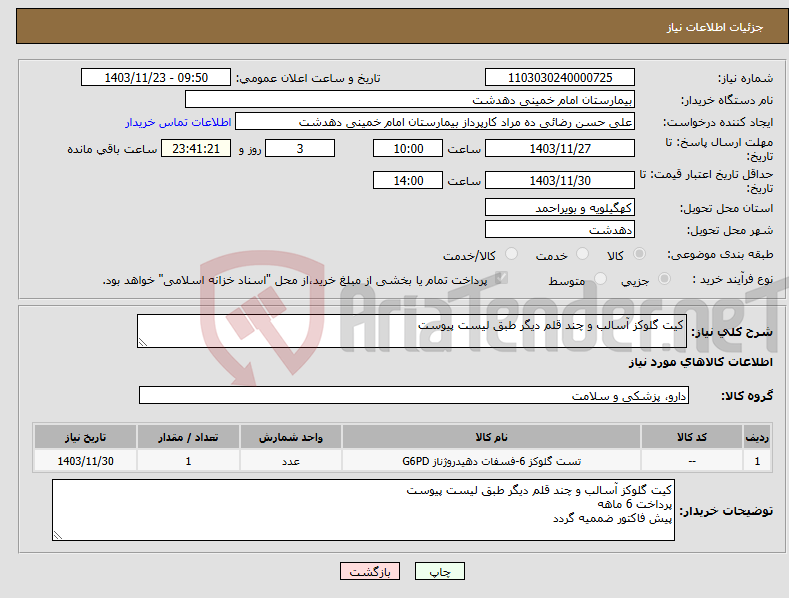Click the resize handle of شرح کلی نیاز textarea
The width and height of the screenshot is (789, 598).
pos(143,342)
